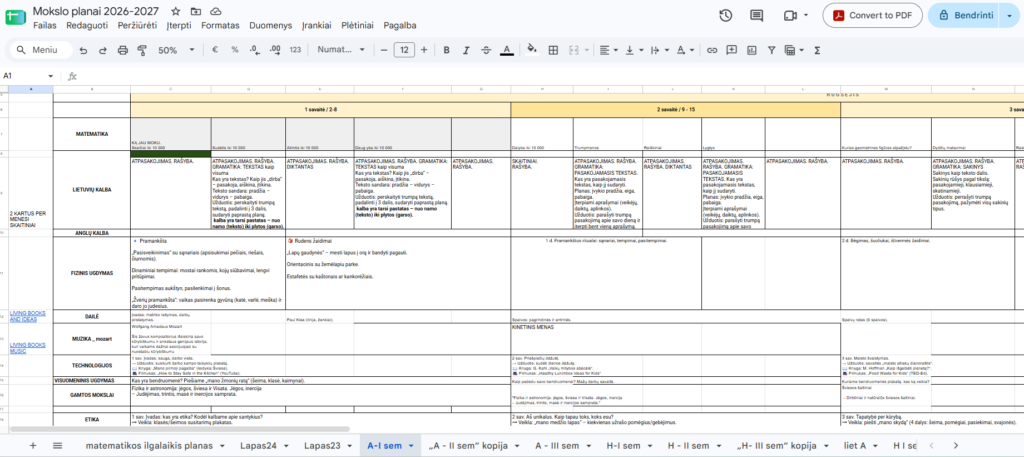Image resolution: width=1024 pixels, height=457 pixels.
Task: Click the Convert to PDF button
Action: (x=872, y=16)
